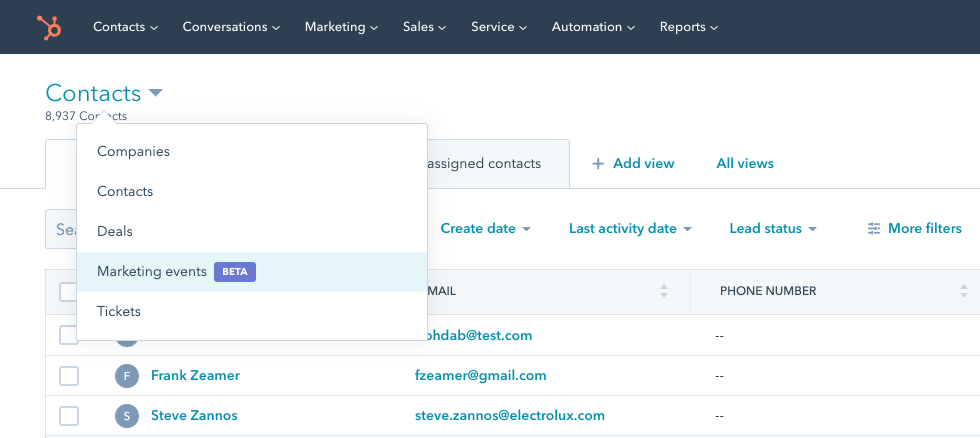Toggle the select-all header checkbox
This screenshot has width=980, height=438.
coord(68,292)
